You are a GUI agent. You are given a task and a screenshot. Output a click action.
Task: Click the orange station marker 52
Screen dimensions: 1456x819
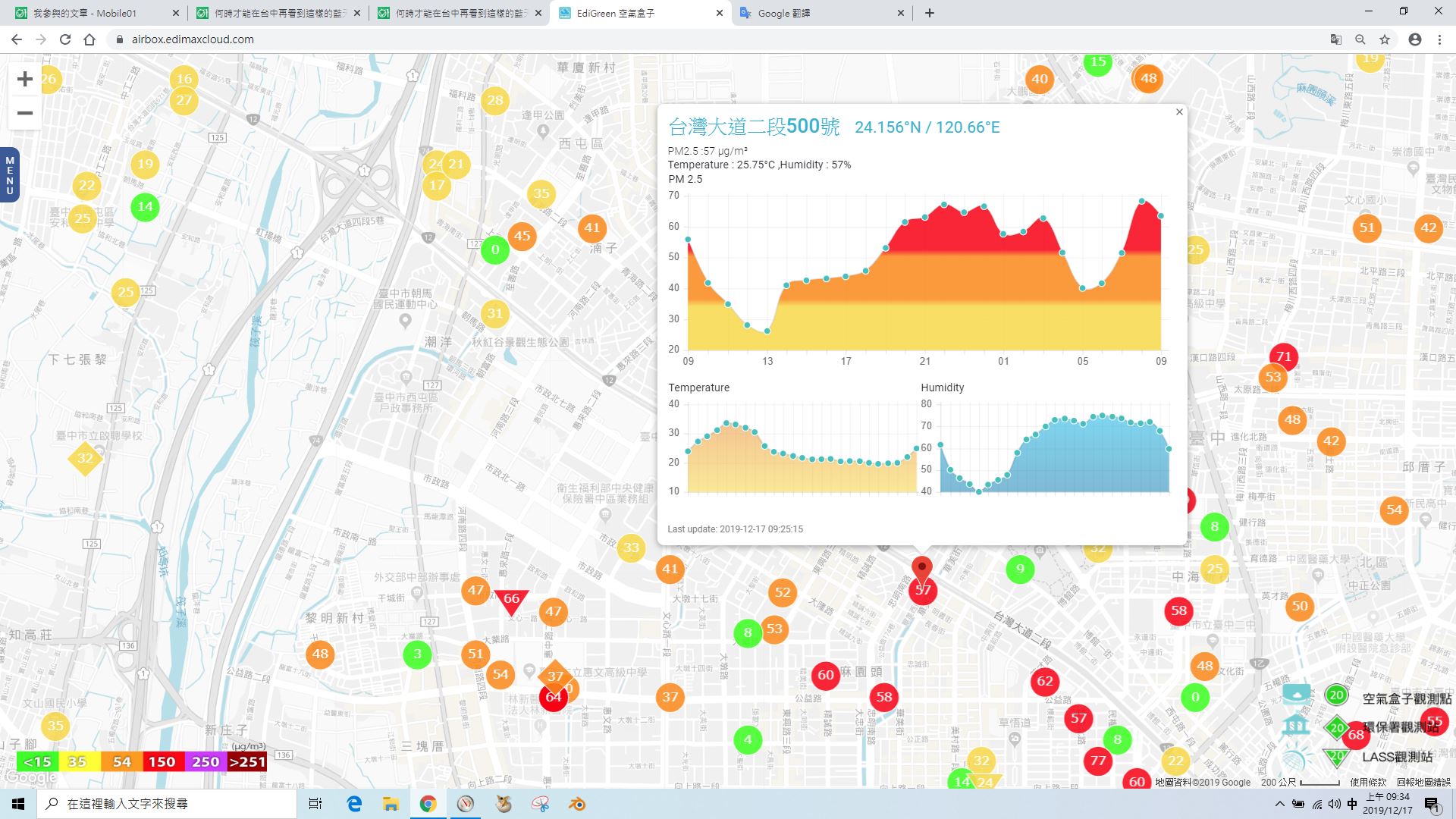(783, 593)
